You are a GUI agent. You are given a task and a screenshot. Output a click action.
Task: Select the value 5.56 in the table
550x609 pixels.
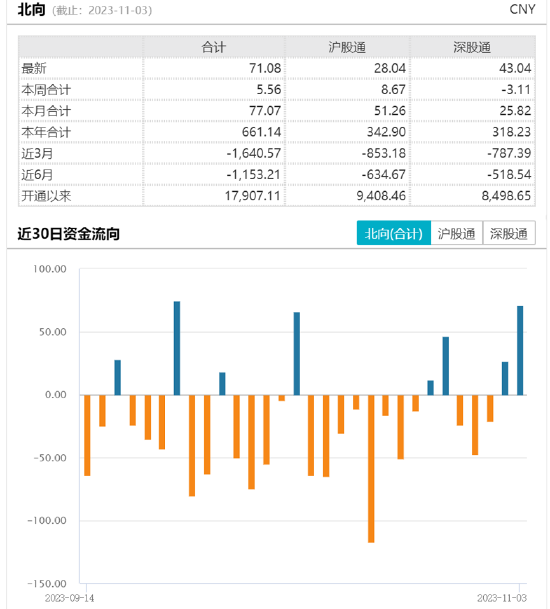[x=269, y=90]
